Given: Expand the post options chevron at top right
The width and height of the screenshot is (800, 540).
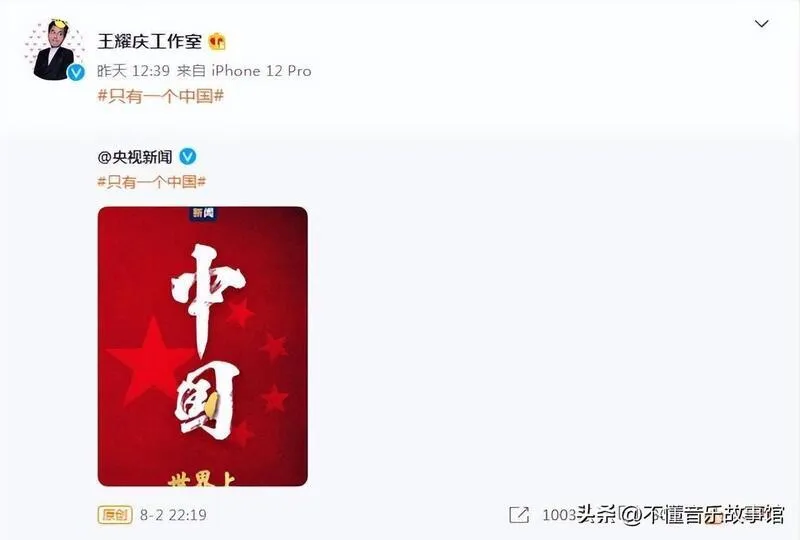Looking at the screenshot, I should click(x=761, y=23).
